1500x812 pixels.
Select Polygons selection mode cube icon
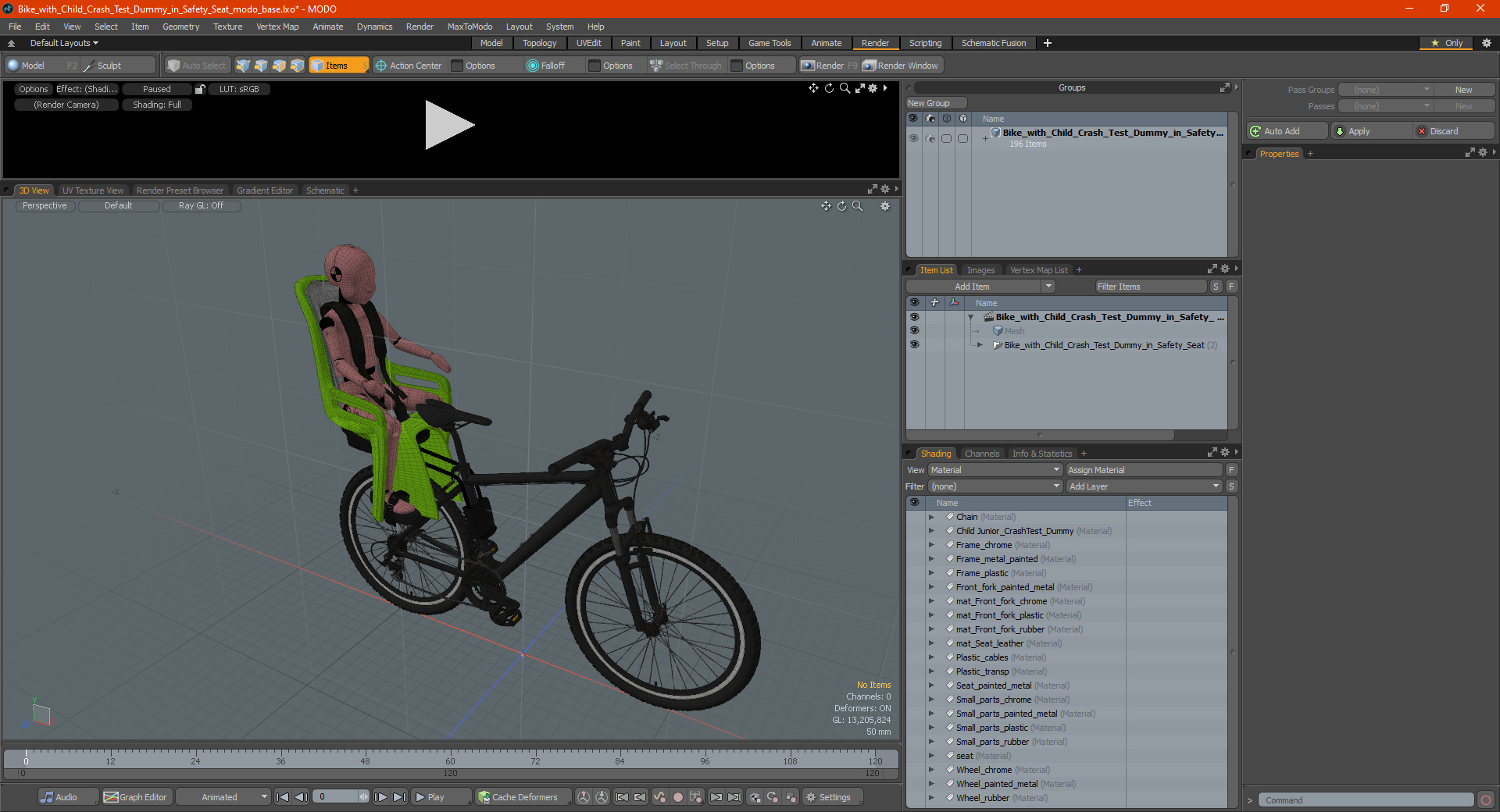(279, 66)
